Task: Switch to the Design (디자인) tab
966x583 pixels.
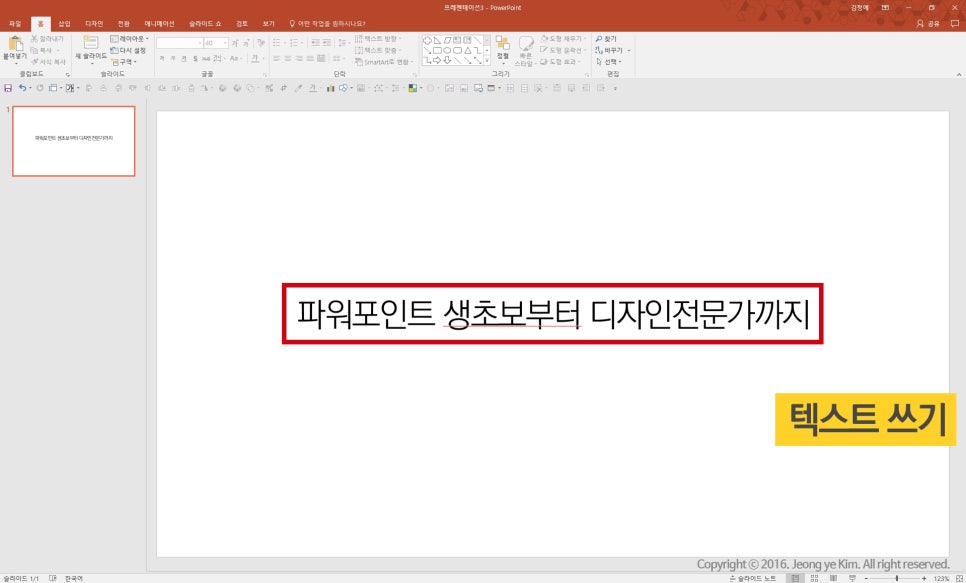Action: point(94,23)
